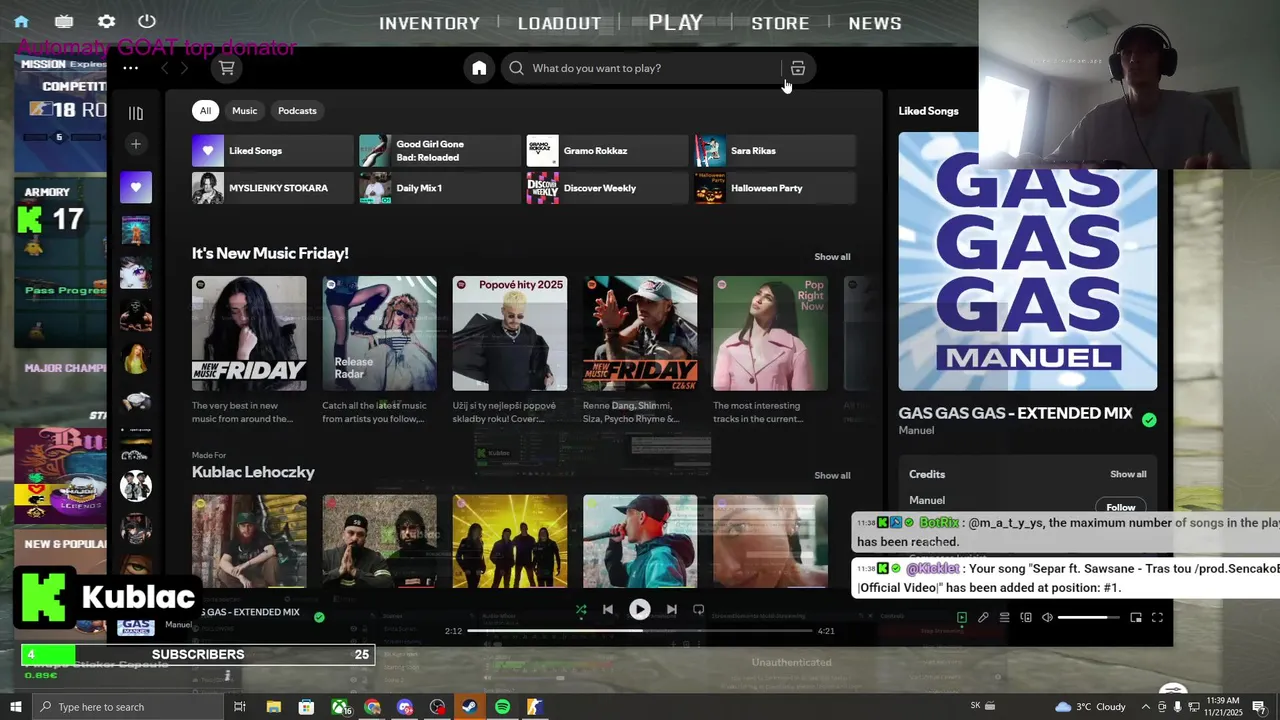
Task: Open Connect to a device icon
Action: (x=1026, y=618)
